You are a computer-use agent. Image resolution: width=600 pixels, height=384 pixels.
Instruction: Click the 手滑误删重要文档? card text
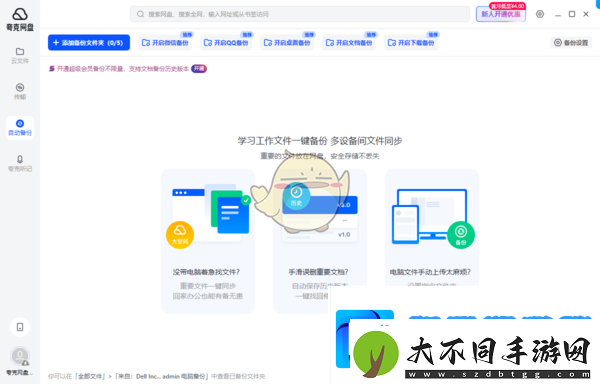click(x=318, y=272)
